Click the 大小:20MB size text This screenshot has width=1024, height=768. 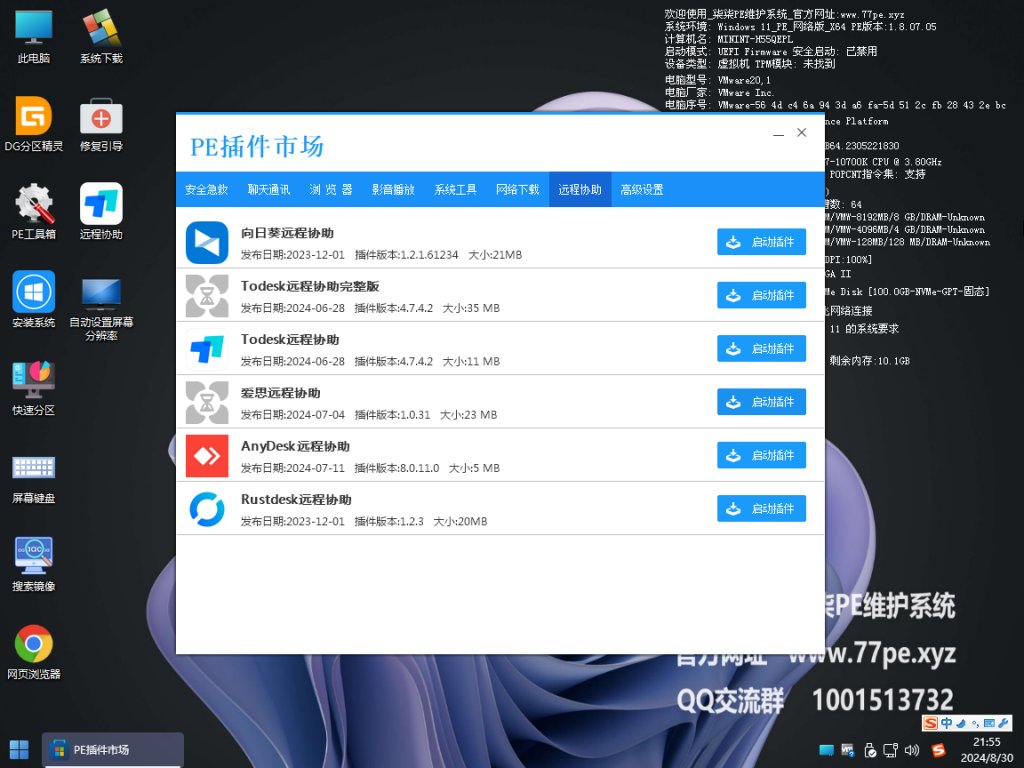click(x=460, y=522)
